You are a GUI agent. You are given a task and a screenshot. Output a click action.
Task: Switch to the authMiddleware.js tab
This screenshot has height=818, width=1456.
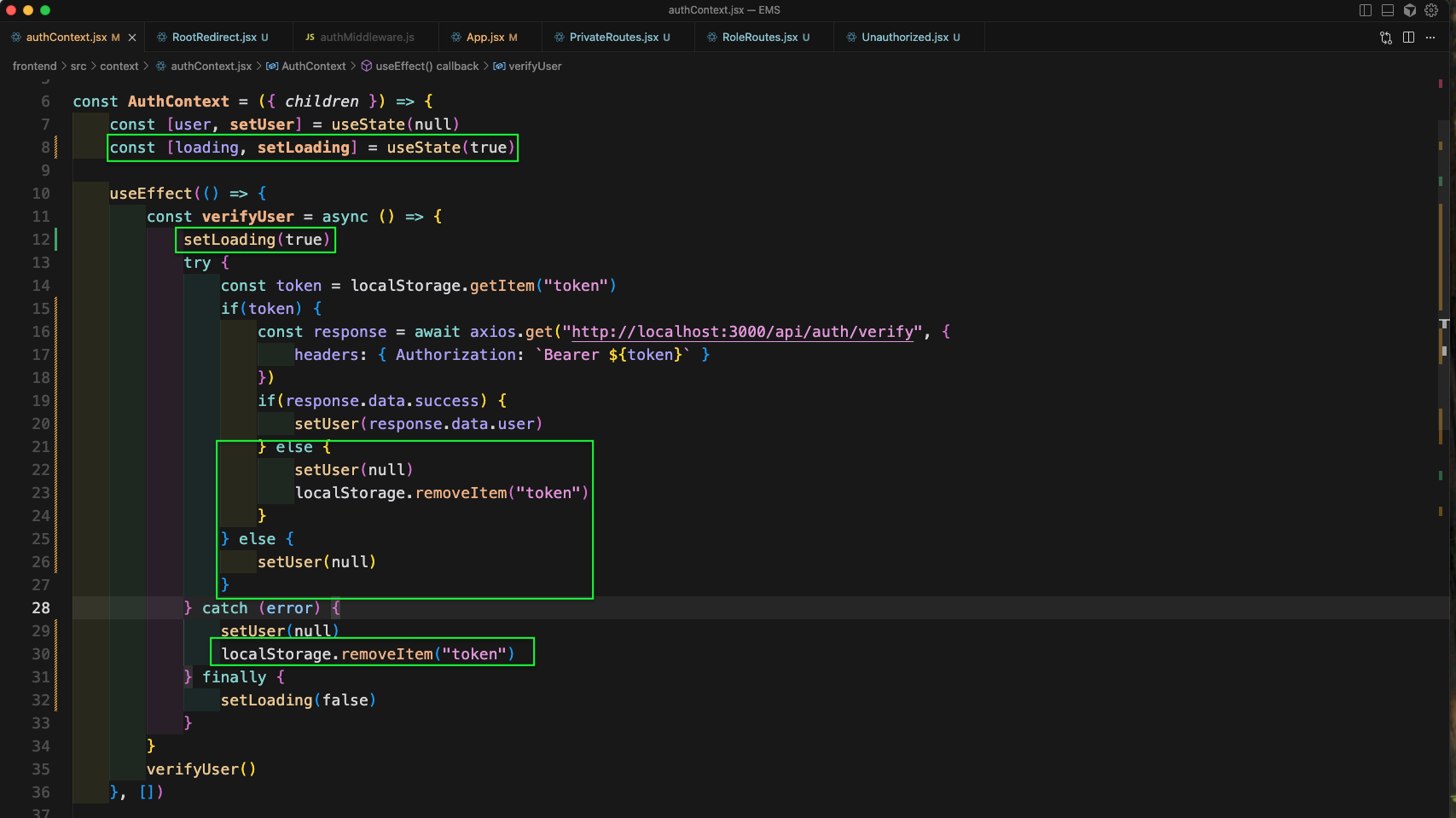click(367, 38)
